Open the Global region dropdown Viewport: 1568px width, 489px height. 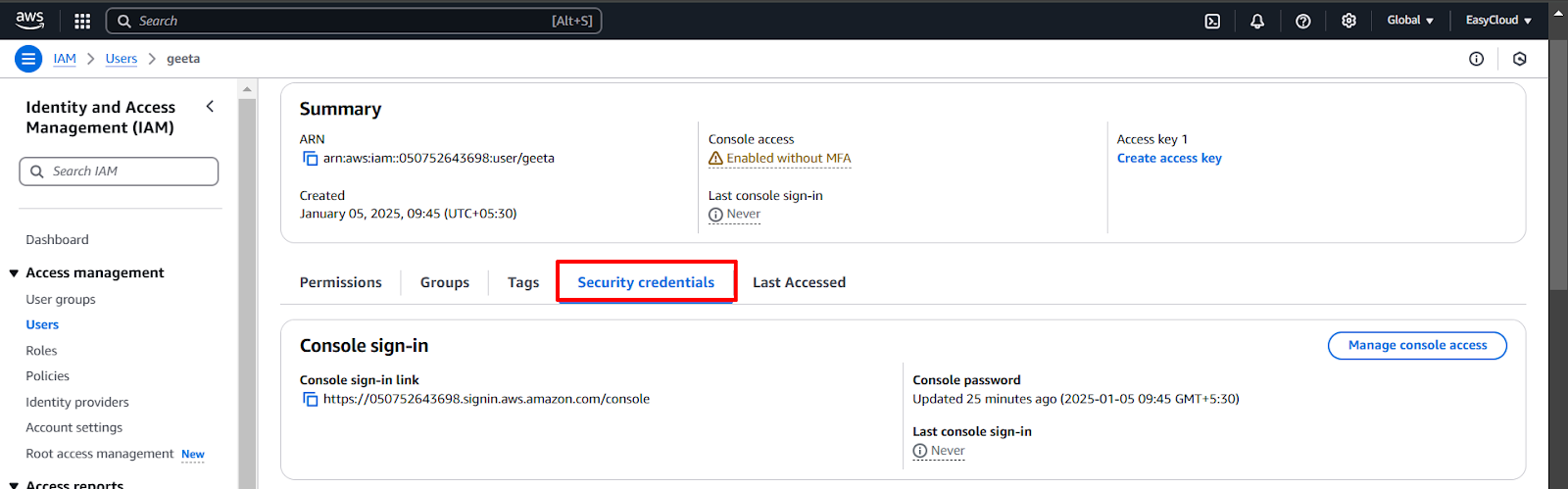point(1410,21)
